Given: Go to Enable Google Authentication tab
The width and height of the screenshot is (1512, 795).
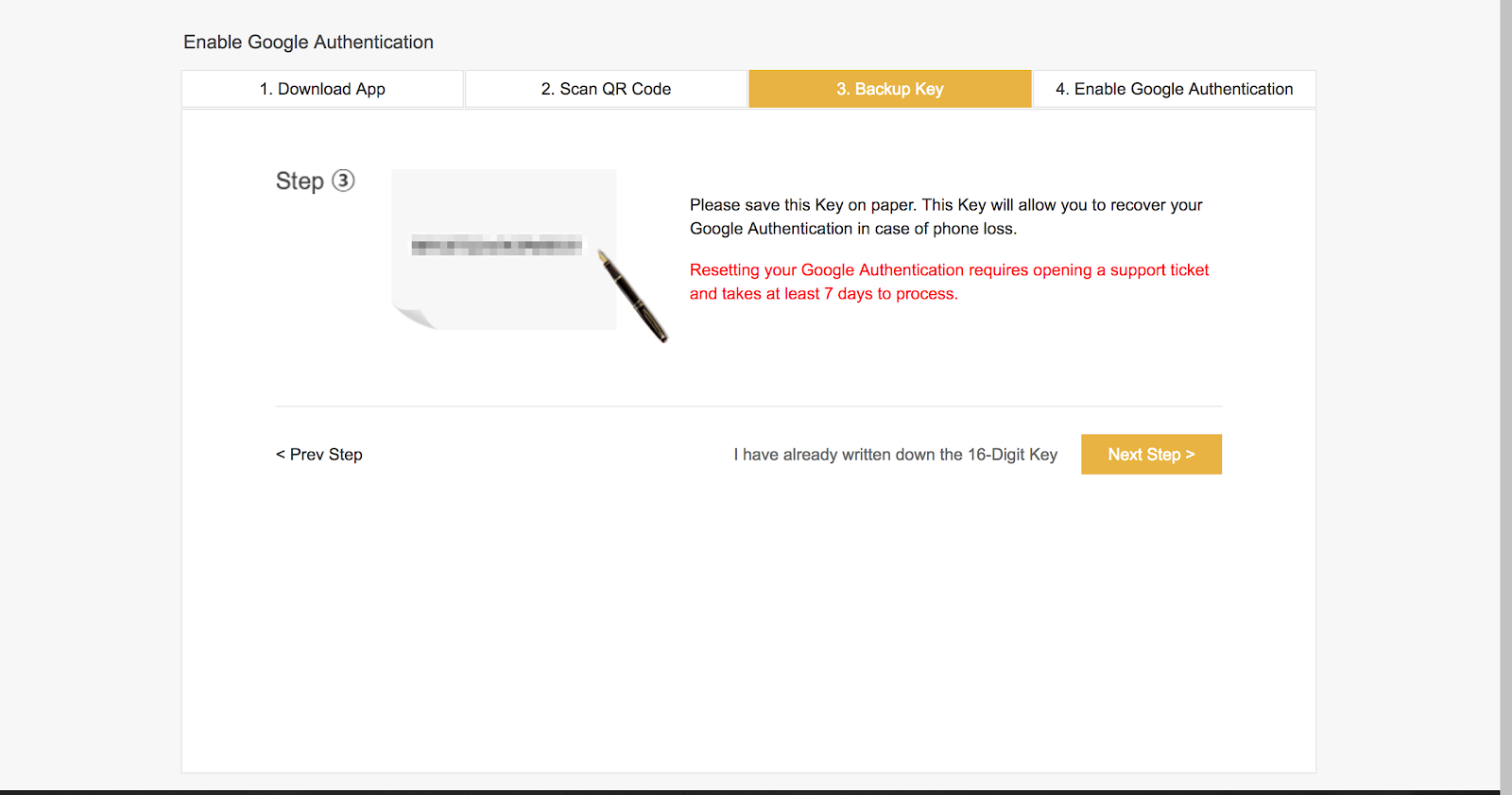Looking at the screenshot, I should pyautogui.click(x=1175, y=89).
